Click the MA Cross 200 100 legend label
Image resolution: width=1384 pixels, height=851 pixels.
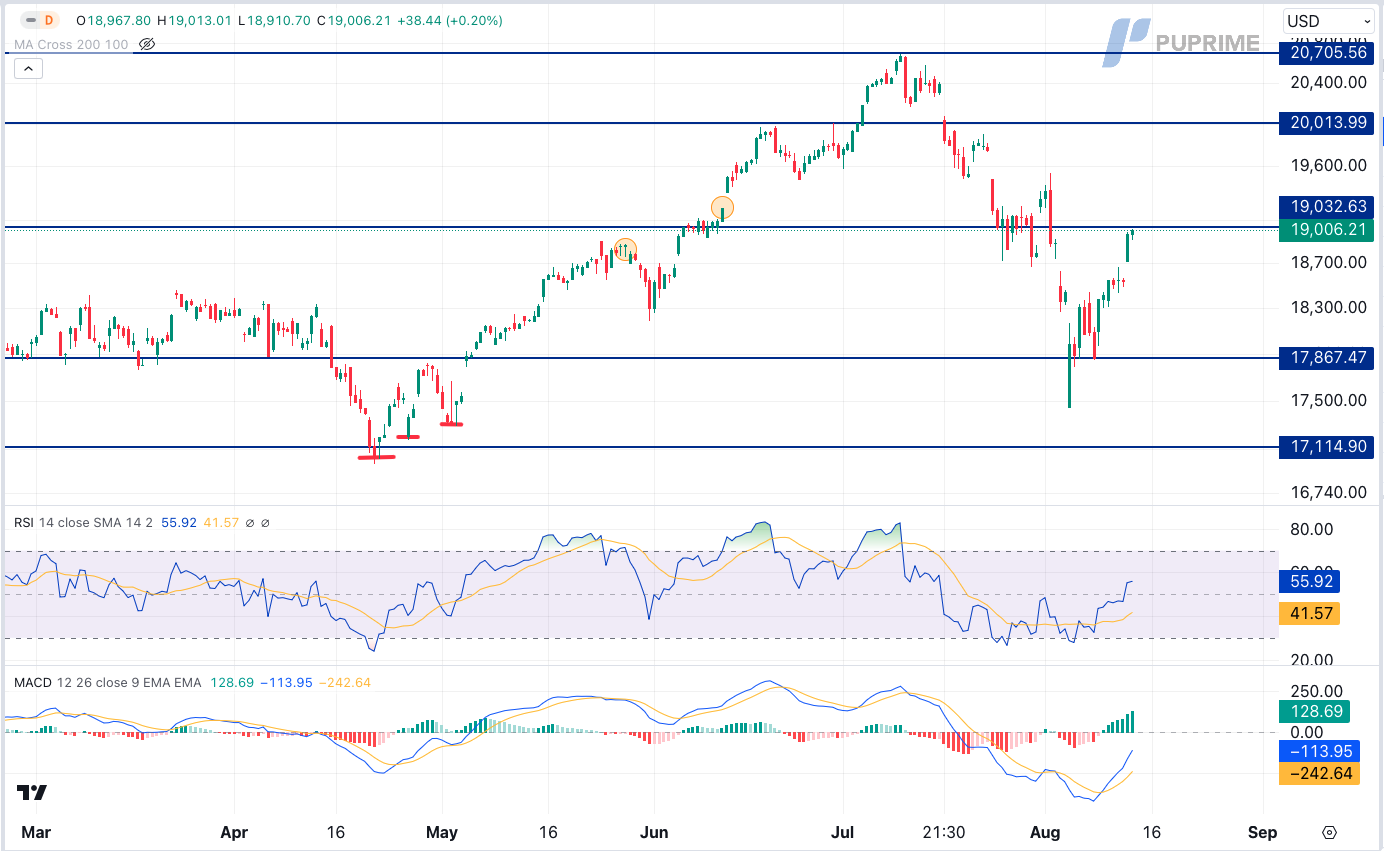click(x=71, y=44)
